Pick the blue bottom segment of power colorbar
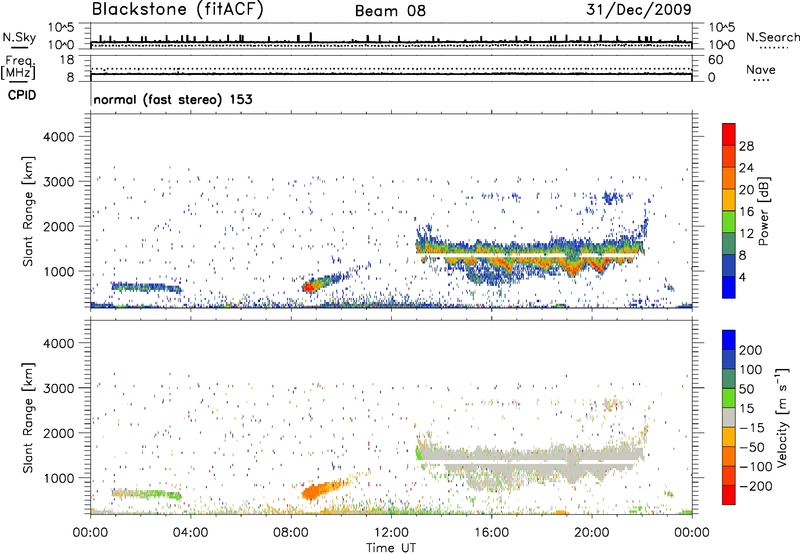 click(729, 287)
